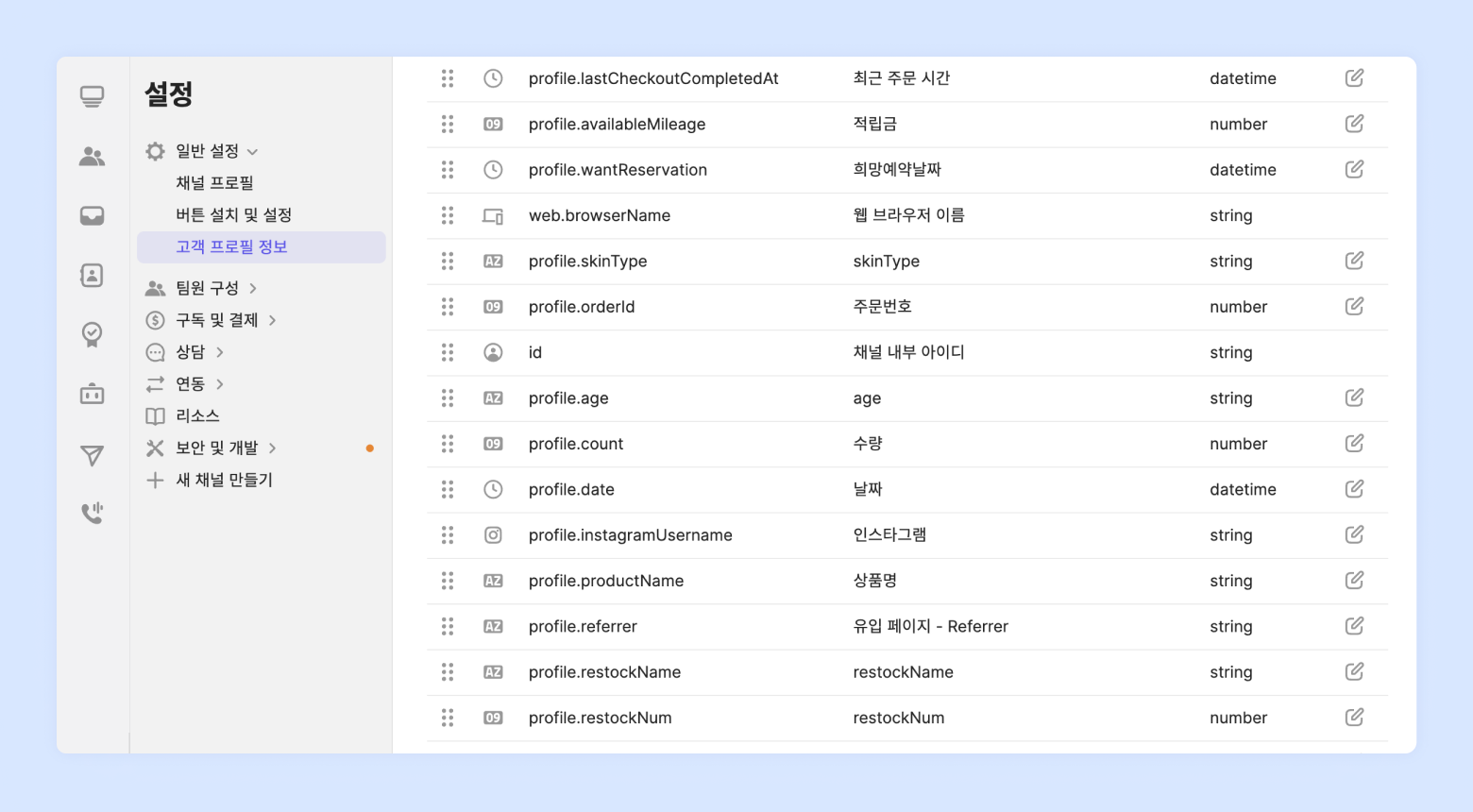The height and width of the screenshot is (812, 1473).
Task: Edit the profile.instagramUsername field
Action: tap(1354, 535)
